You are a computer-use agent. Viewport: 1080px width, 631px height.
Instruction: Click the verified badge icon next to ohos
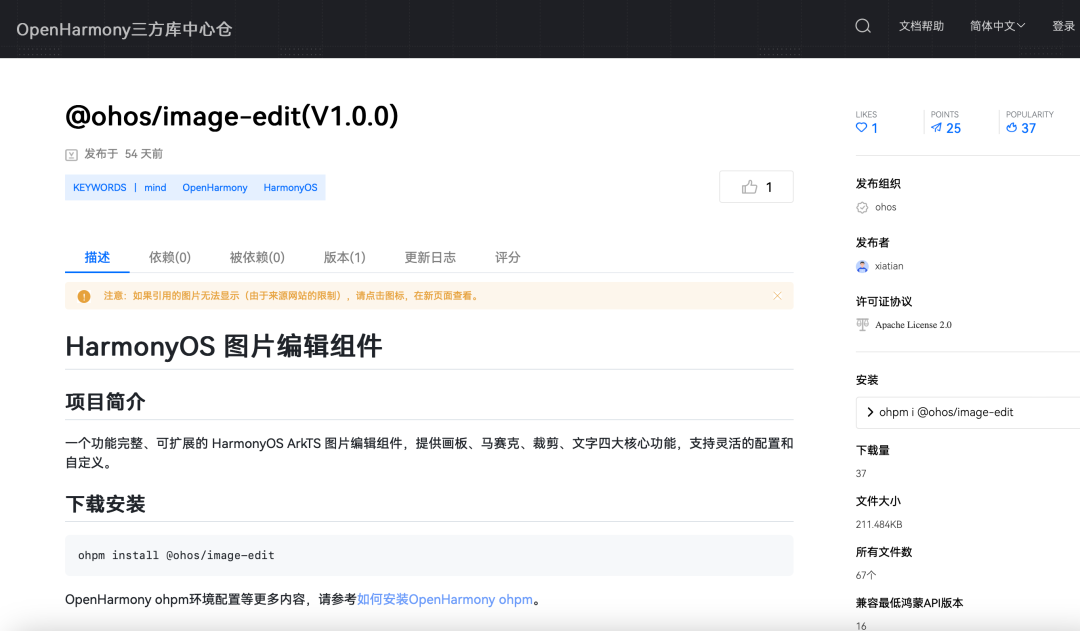tap(862, 207)
